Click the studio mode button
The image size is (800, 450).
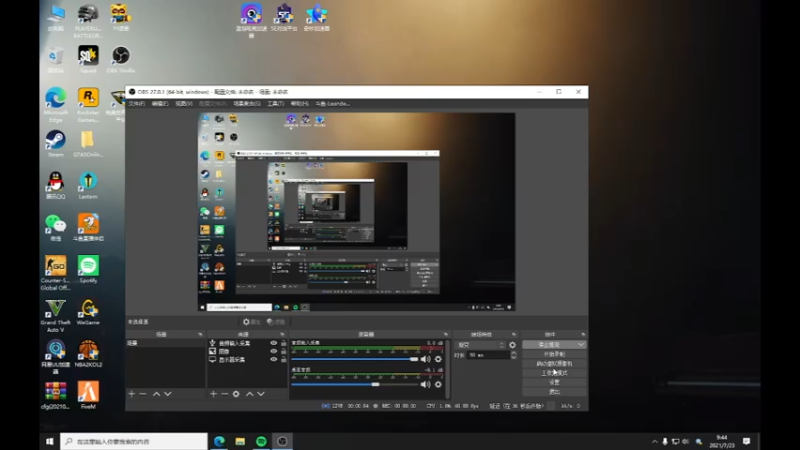coord(554,373)
